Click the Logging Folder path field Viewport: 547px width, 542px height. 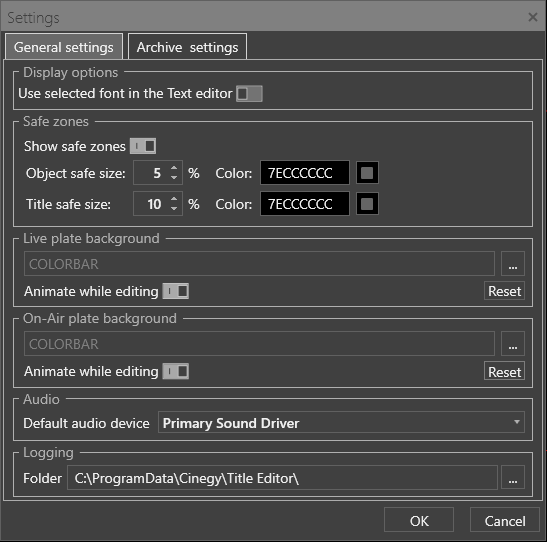pyautogui.click(x=282, y=477)
